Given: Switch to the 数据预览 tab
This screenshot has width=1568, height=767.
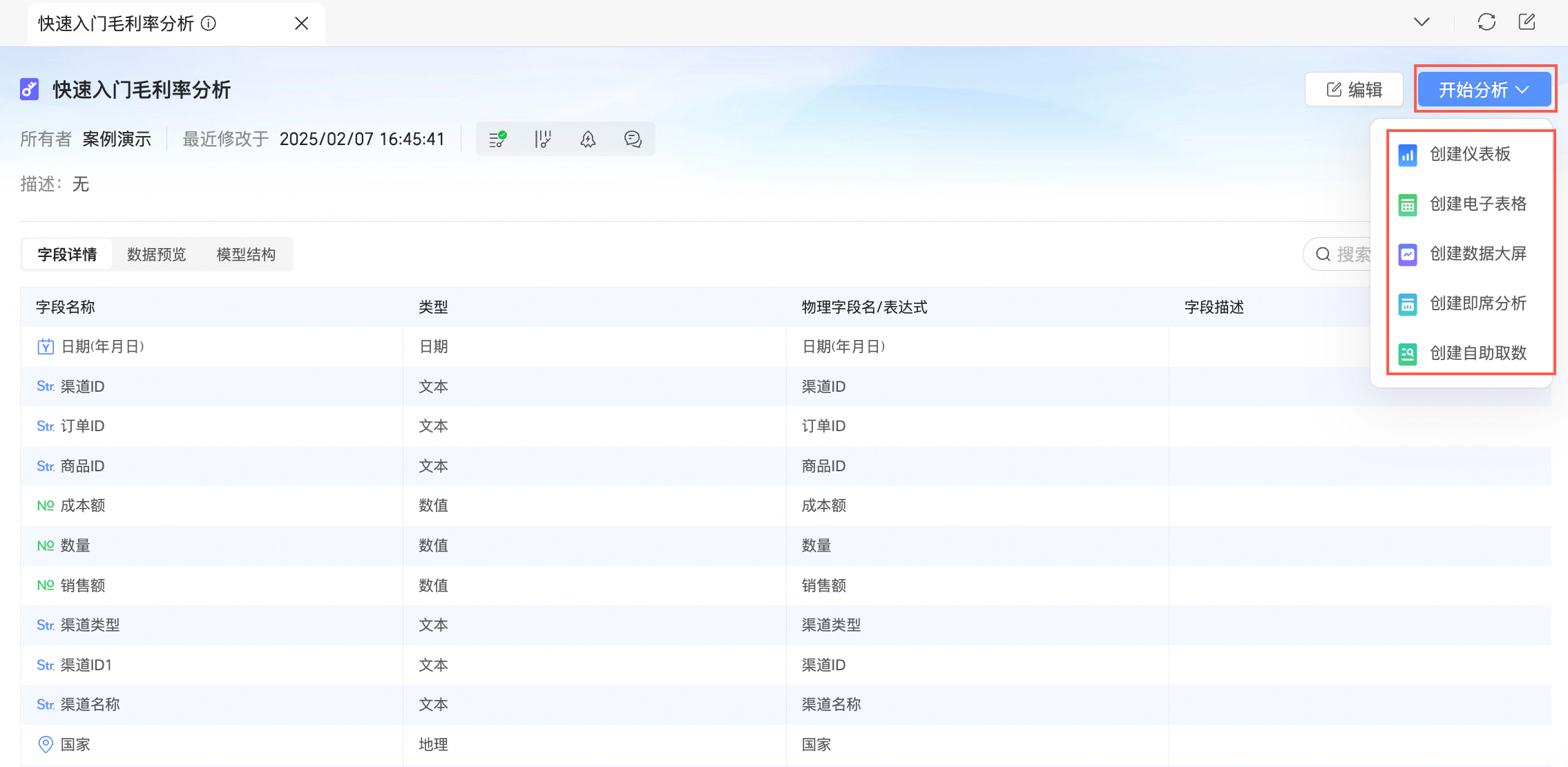Looking at the screenshot, I should tap(157, 254).
